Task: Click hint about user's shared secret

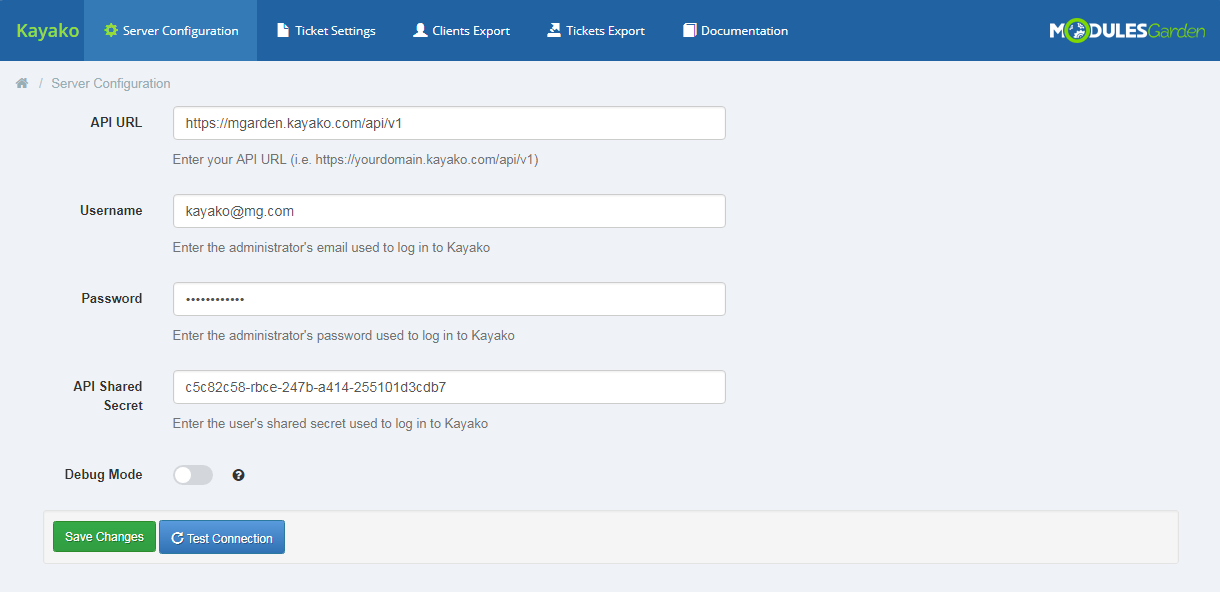Action: click(x=330, y=423)
